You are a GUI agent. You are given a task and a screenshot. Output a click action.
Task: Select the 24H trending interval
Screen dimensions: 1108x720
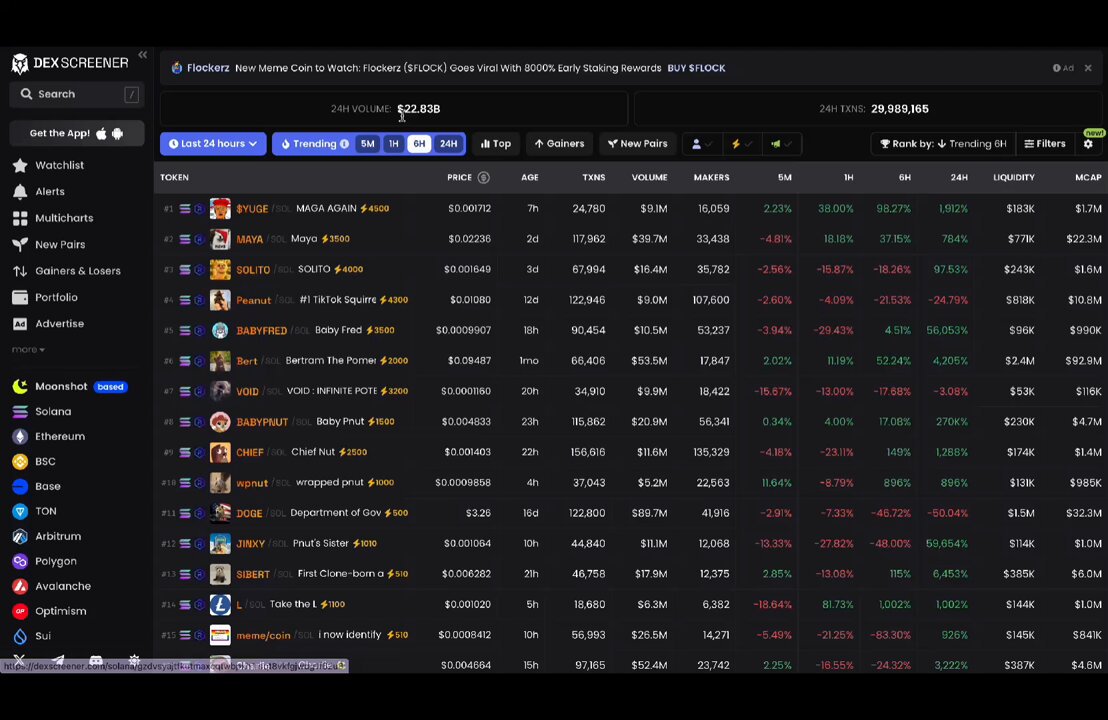(x=449, y=144)
